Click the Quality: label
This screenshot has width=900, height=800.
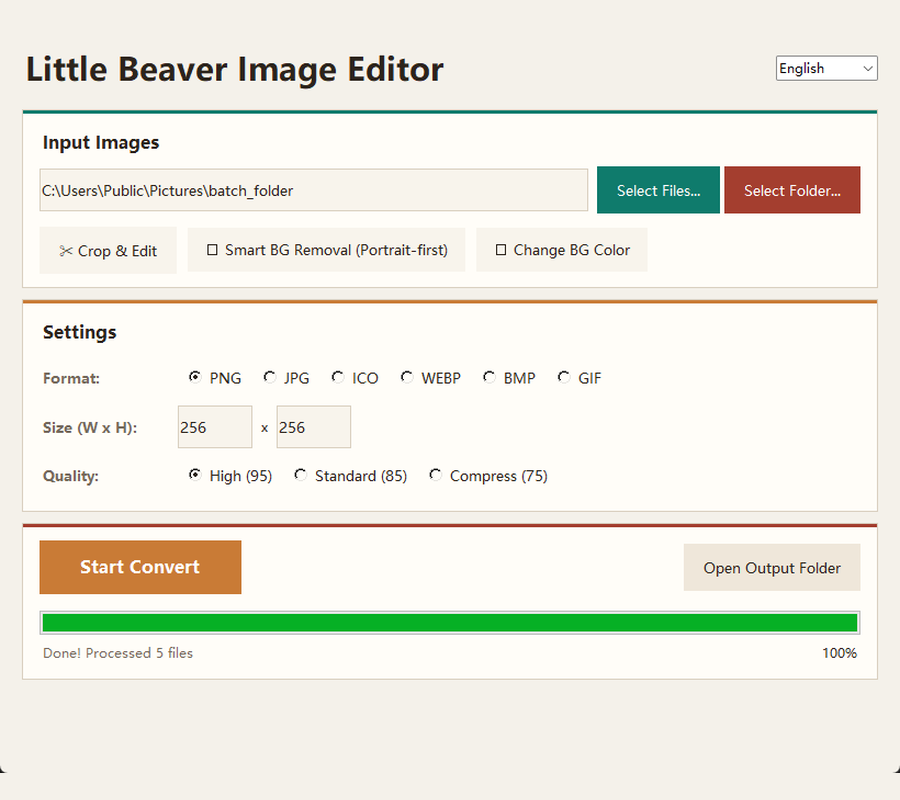pos(71,476)
